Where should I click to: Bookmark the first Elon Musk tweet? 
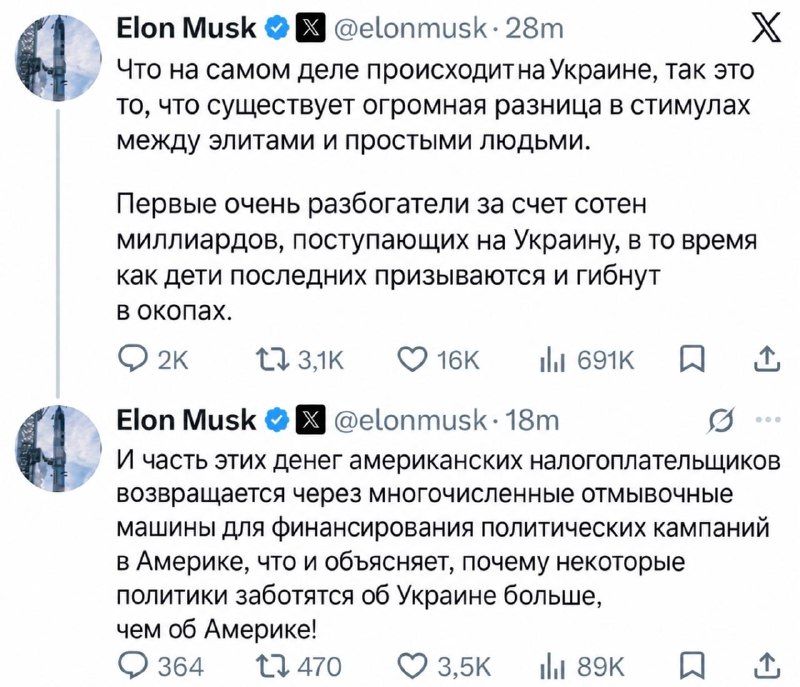click(x=692, y=360)
